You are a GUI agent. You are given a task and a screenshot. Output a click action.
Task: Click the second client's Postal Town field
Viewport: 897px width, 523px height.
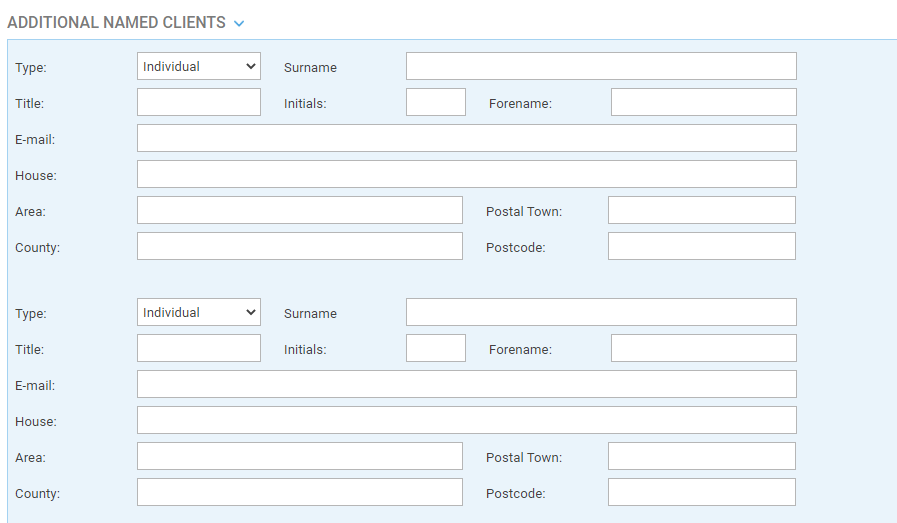point(702,457)
